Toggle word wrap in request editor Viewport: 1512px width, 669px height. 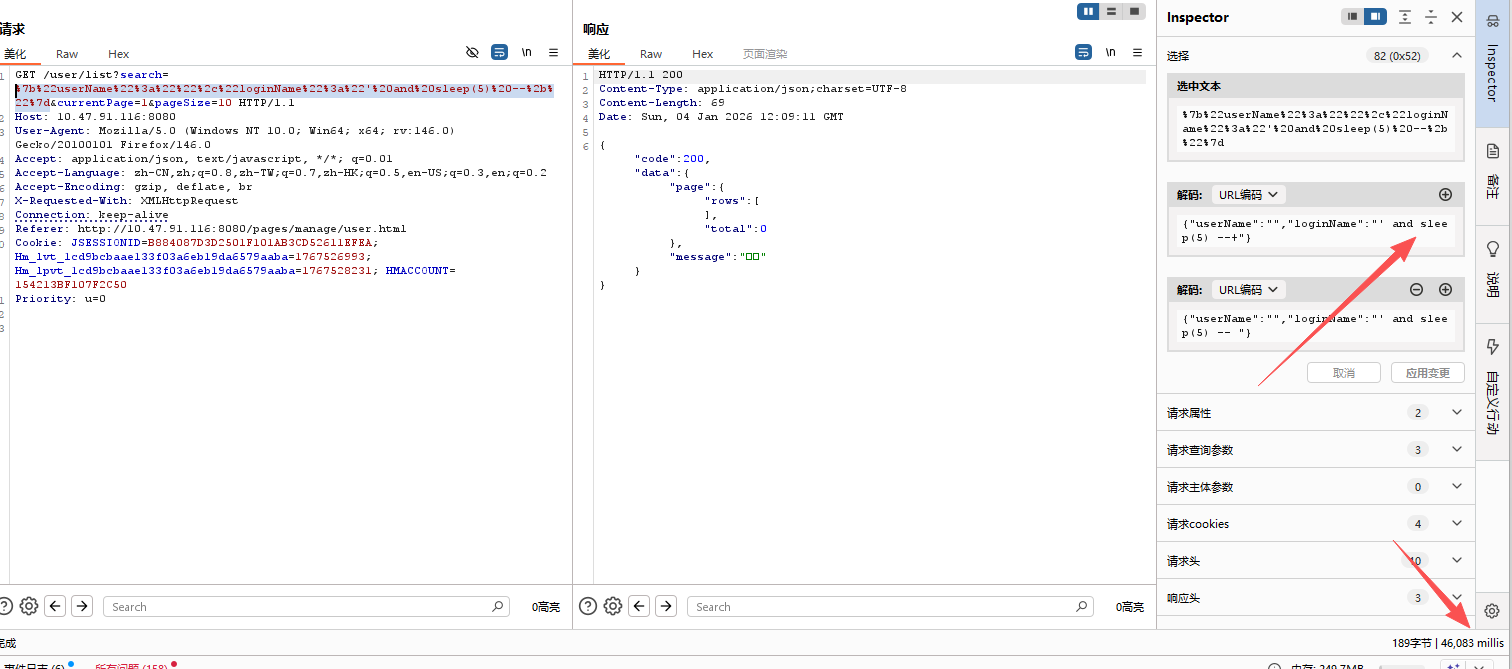point(499,52)
